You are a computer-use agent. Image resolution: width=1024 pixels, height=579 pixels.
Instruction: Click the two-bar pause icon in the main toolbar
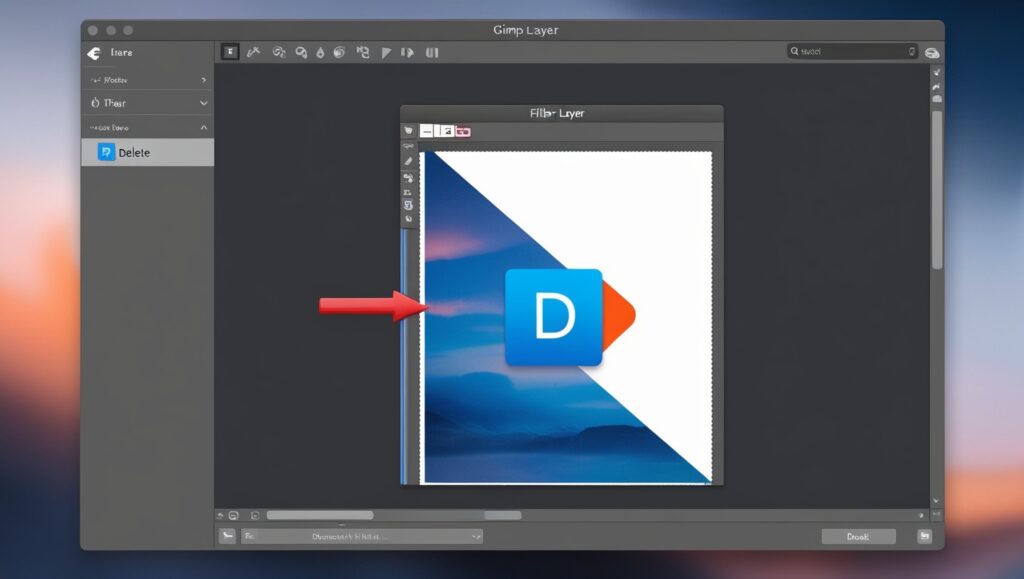(432, 53)
